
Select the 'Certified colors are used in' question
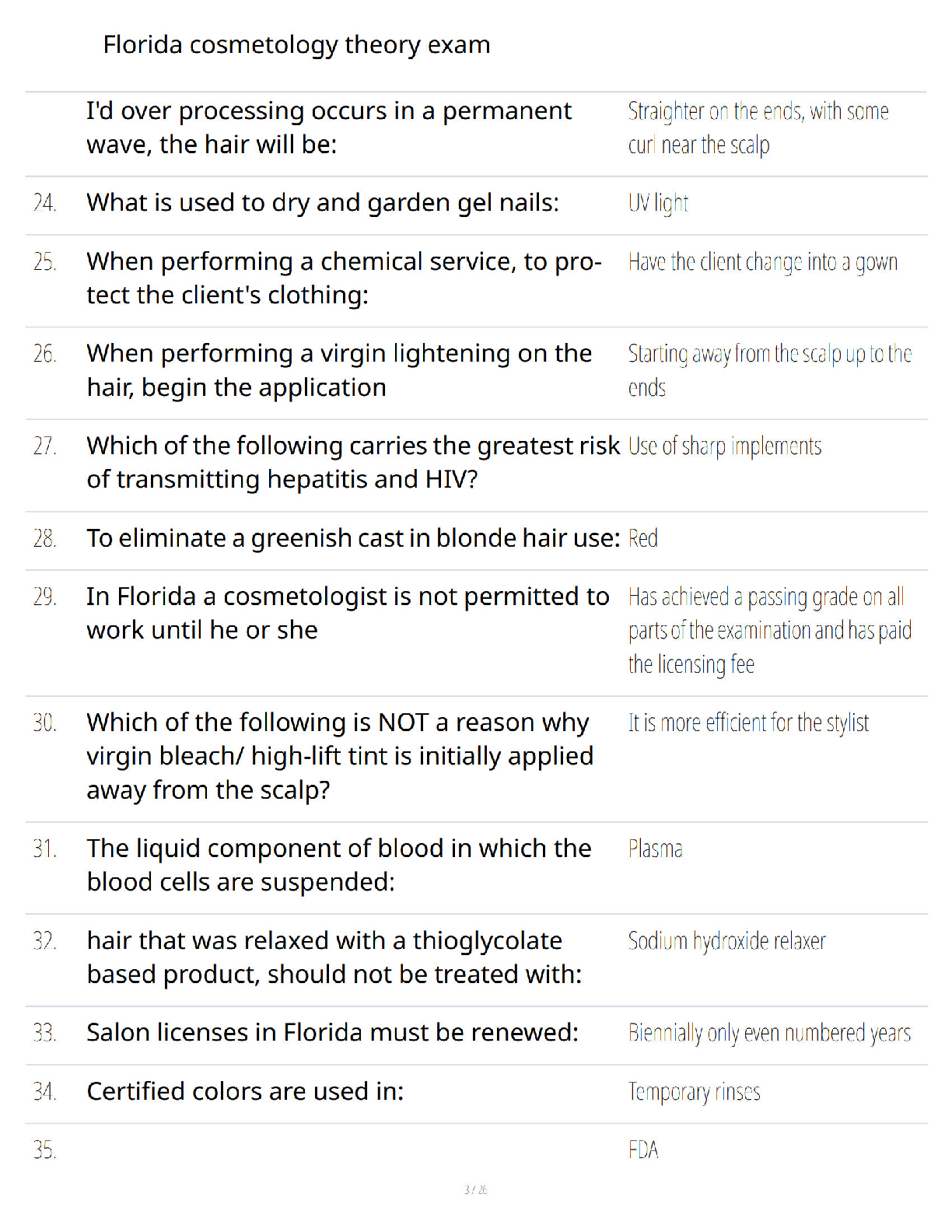245,1092
